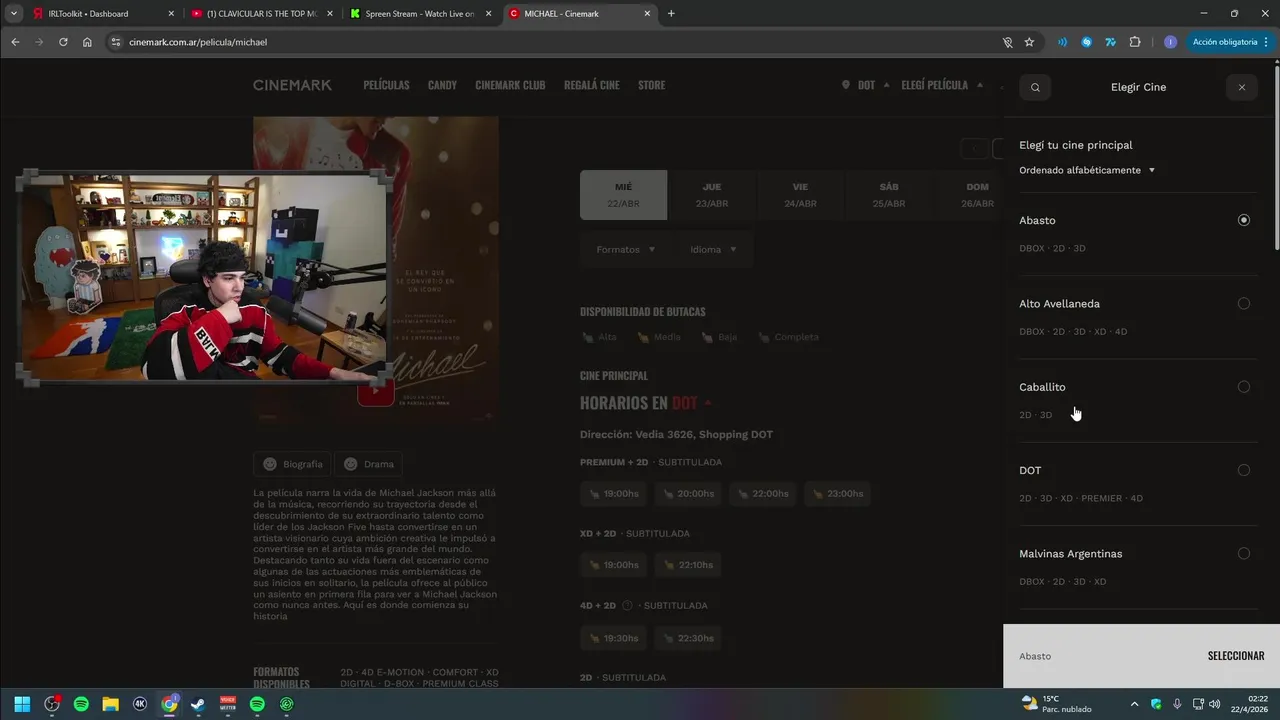Click the browser back arrow
Screen dimensions: 1280x720
coord(15,42)
